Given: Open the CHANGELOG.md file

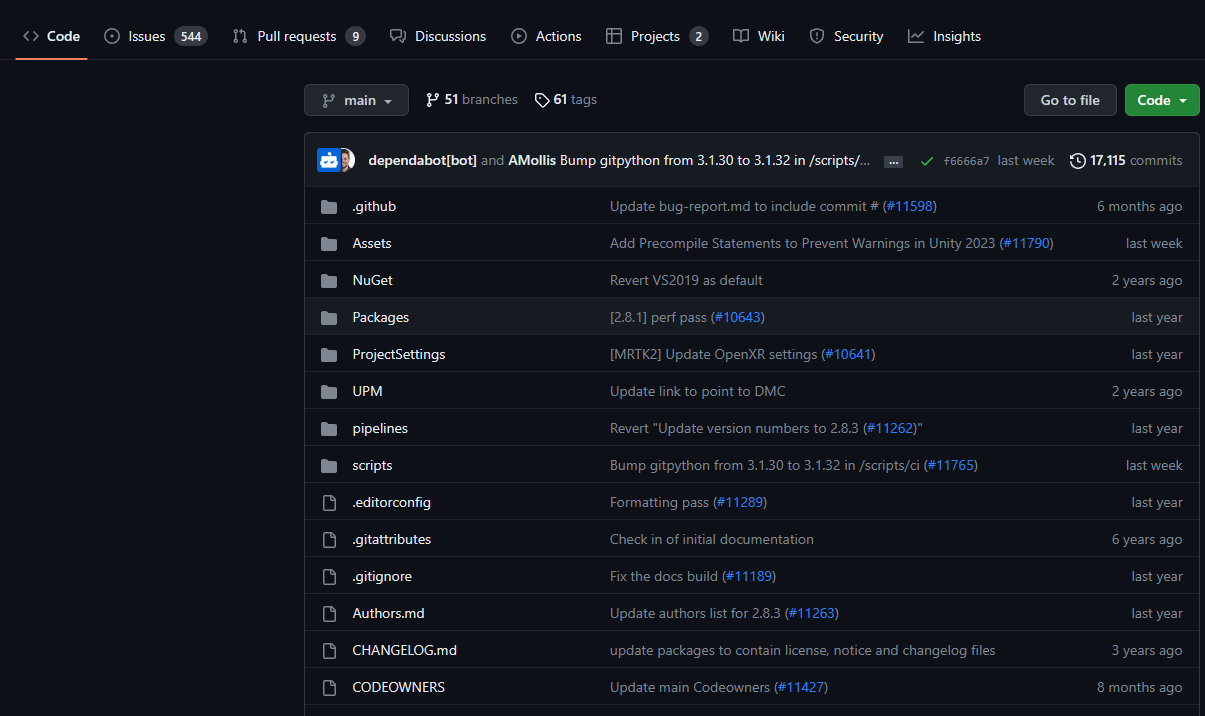Looking at the screenshot, I should (405, 650).
